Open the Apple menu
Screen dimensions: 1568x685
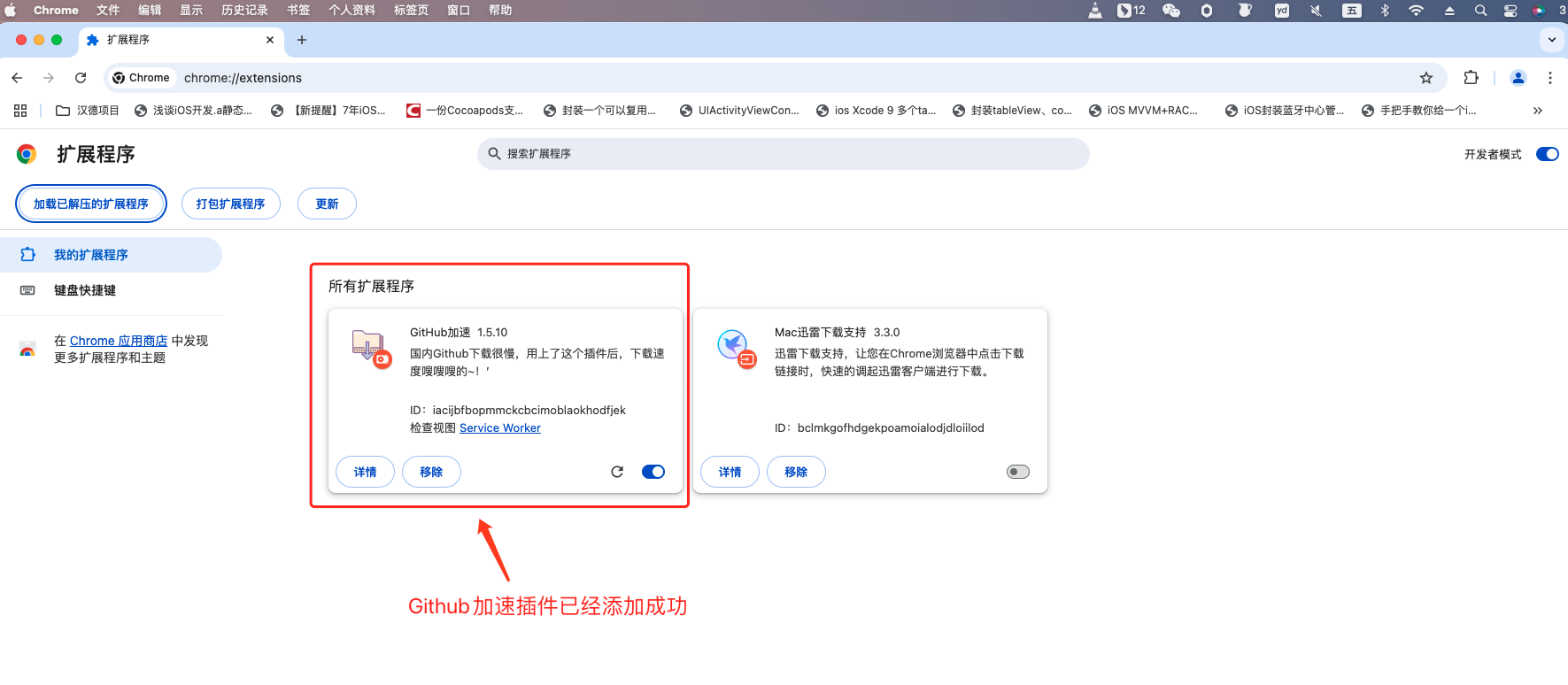click(11, 11)
